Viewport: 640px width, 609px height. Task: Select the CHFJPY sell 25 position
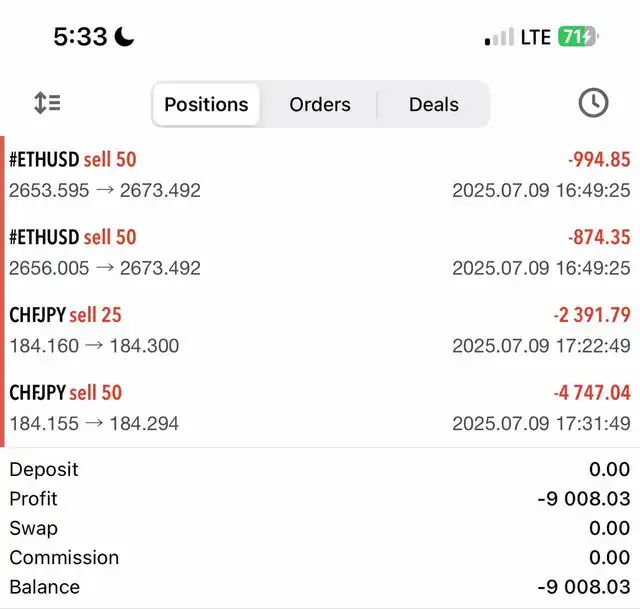pyautogui.click(x=320, y=330)
